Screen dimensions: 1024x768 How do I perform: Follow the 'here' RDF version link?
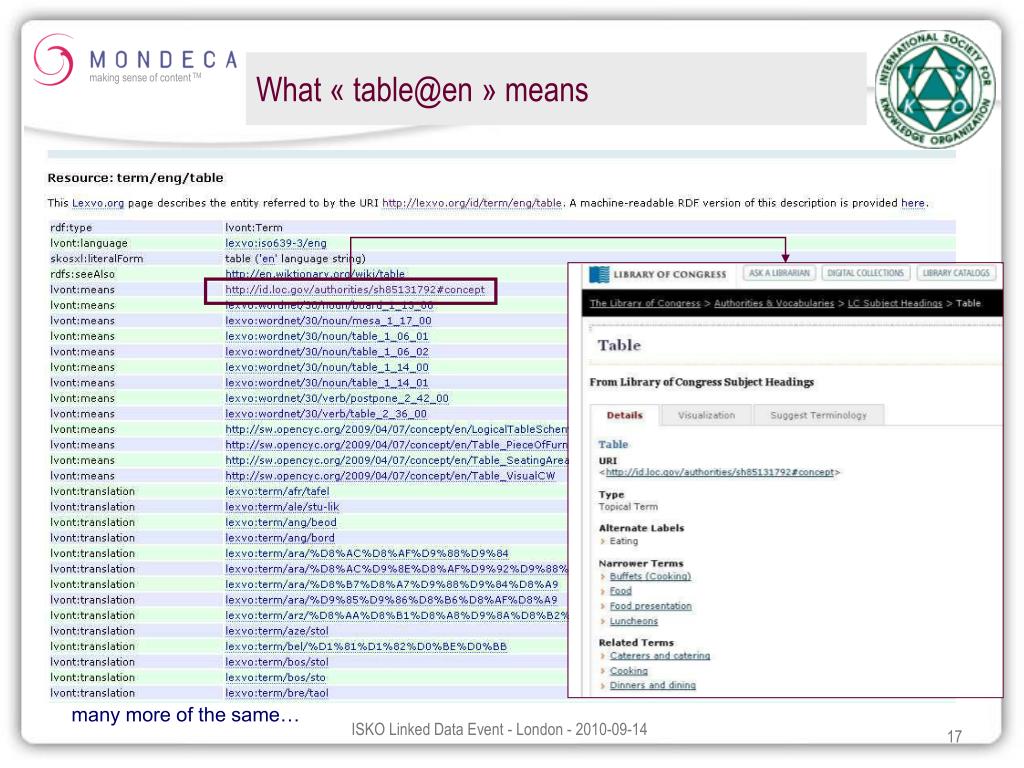pos(912,203)
